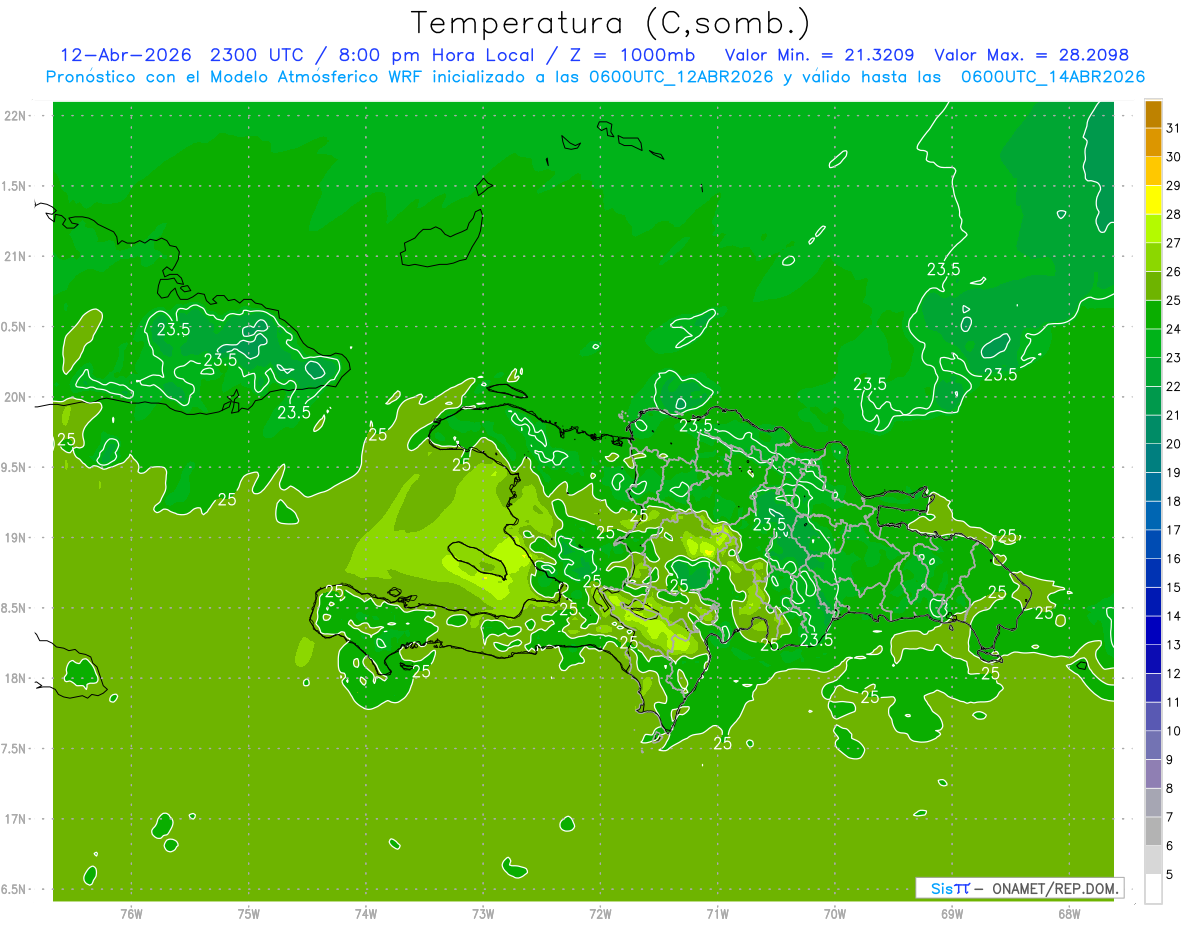Click the 0600UTC_14ABR2026 validity text

tap(1052, 77)
